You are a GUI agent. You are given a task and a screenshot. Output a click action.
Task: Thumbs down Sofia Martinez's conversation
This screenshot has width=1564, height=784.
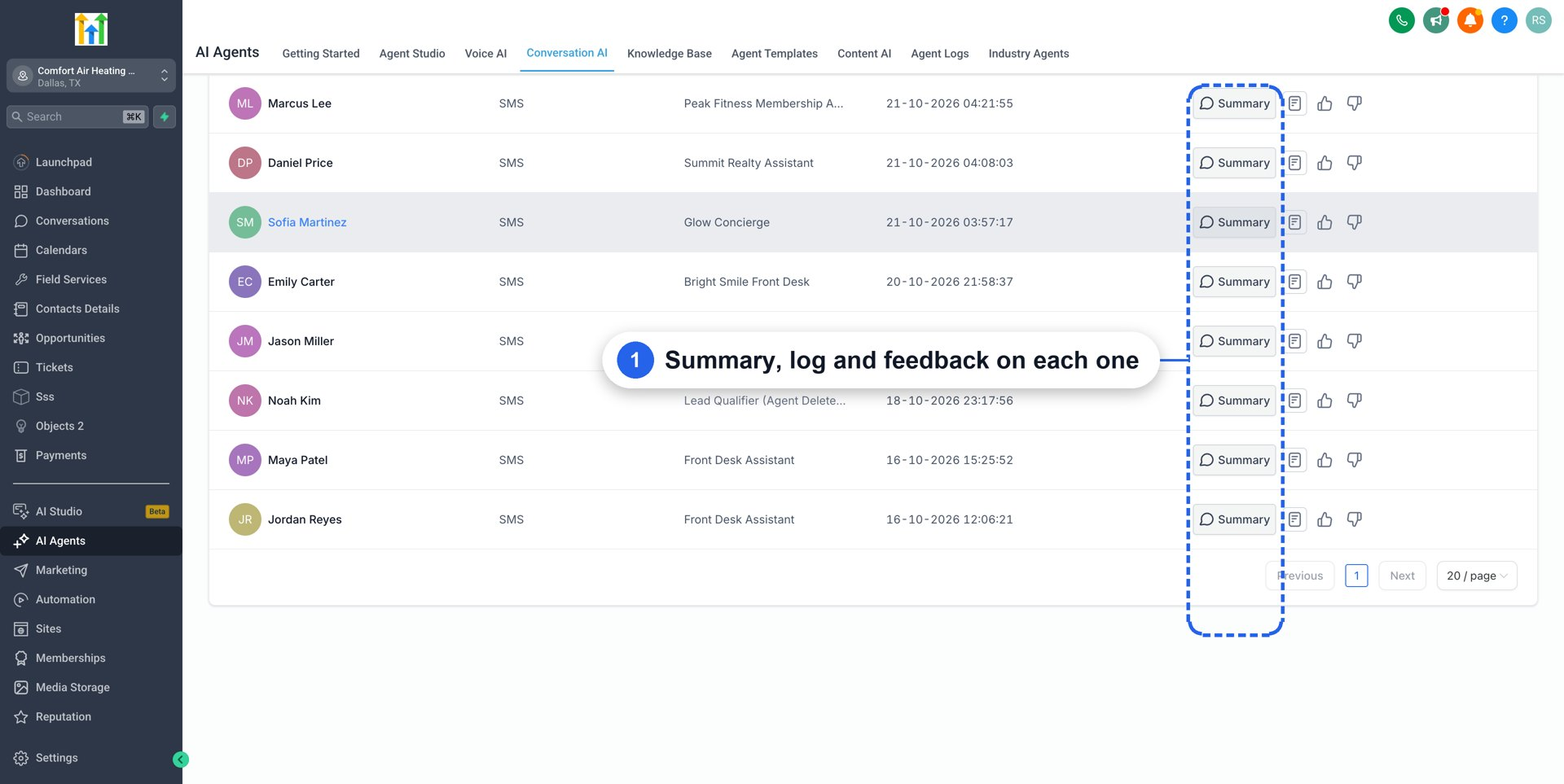pos(1354,222)
